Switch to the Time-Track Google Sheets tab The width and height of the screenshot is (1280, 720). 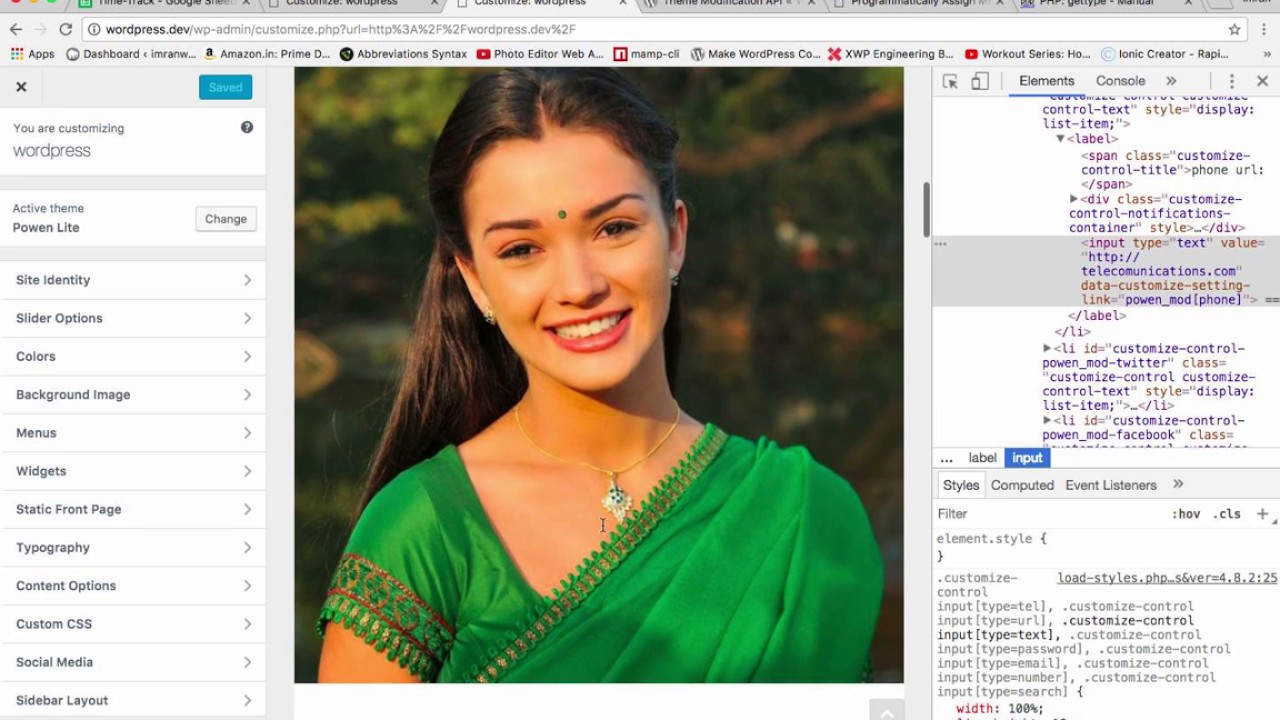(164, 4)
